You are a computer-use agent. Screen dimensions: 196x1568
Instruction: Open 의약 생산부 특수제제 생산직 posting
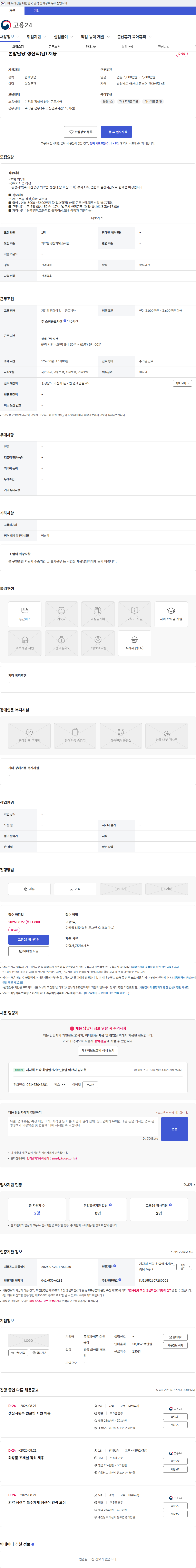coord(37,1502)
